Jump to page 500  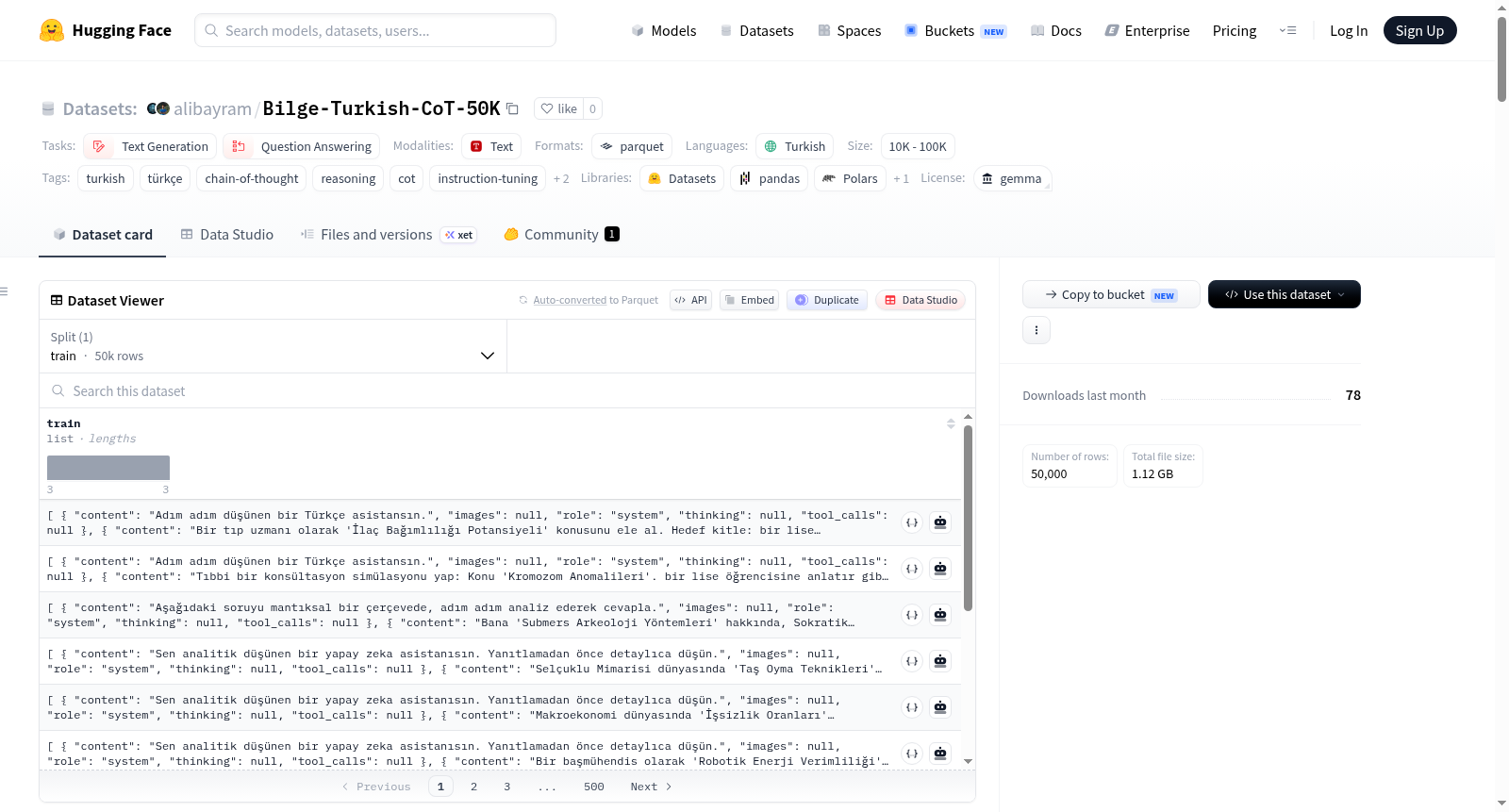593,787
